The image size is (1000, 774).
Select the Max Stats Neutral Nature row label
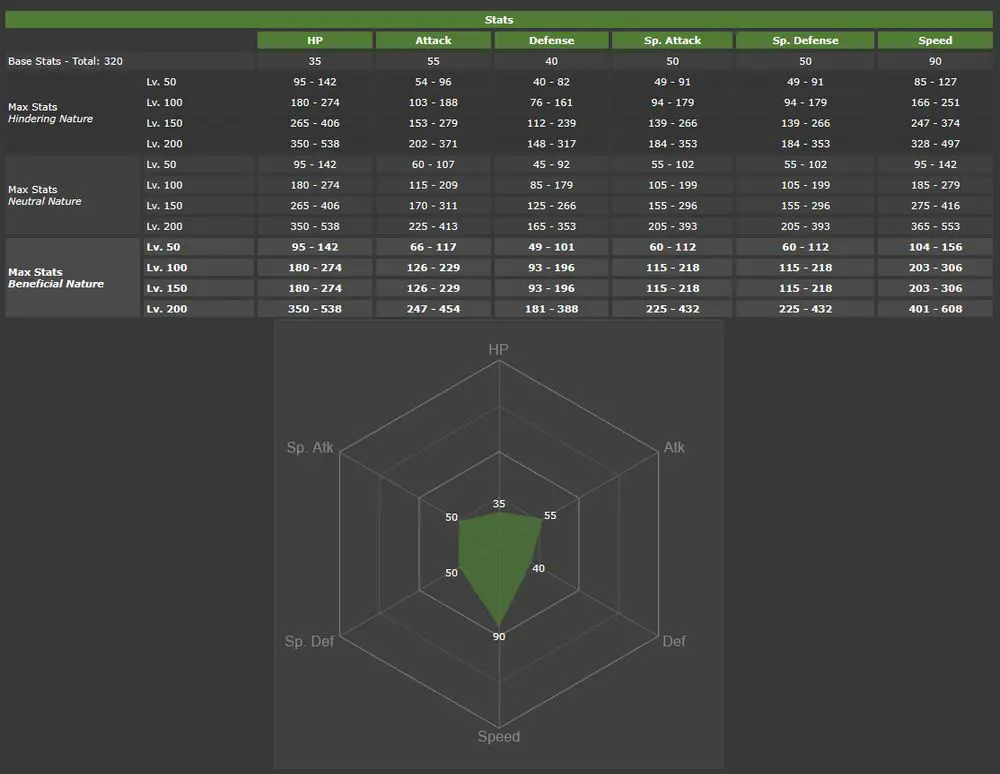point(45,195)
